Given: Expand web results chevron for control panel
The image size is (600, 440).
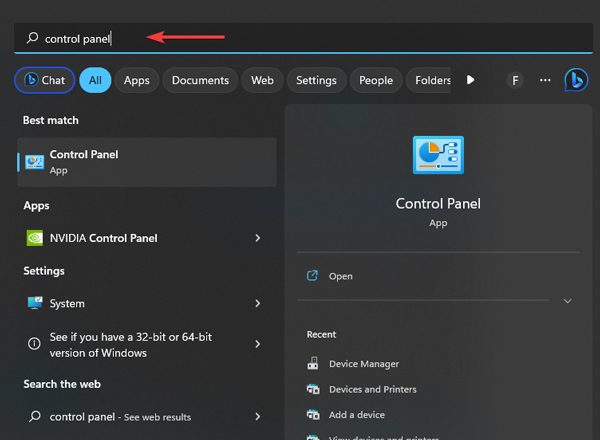Looking at the screenshot, I should (x=258, y=416).
